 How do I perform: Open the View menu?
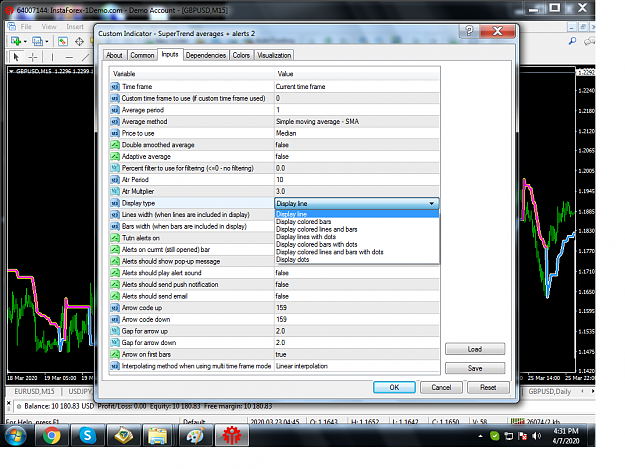click(49, 27)
